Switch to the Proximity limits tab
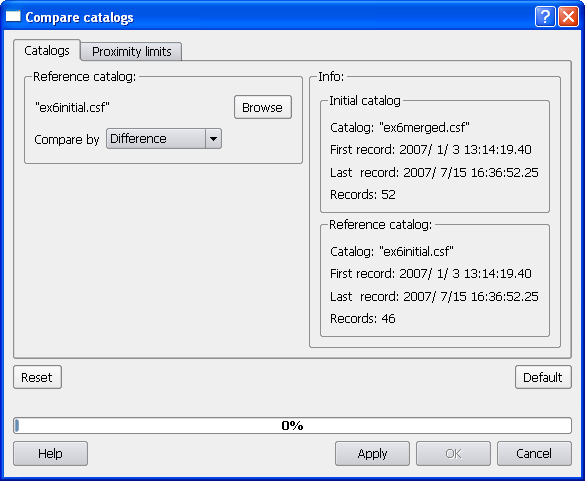The width and height of the screenshot is (585, 481). pyautogui.click(x=131, y=51)
